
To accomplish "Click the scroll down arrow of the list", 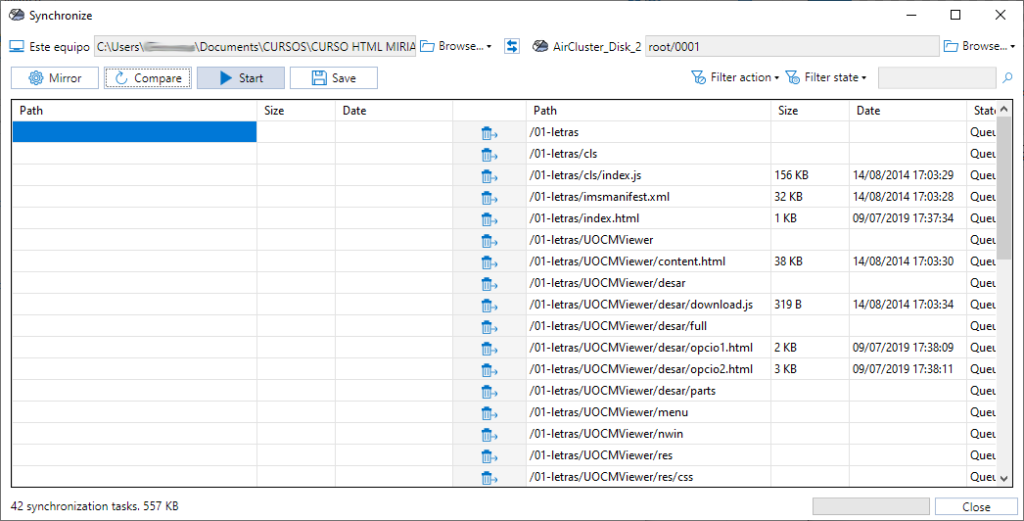I will coord(1004,479).
